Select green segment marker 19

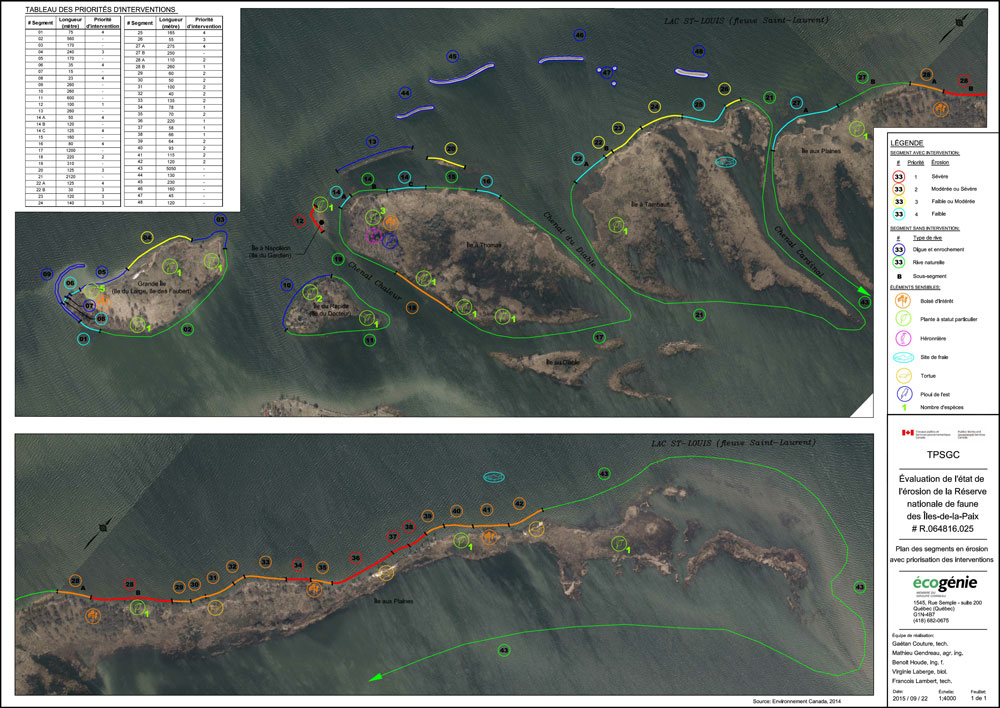click(338, 260)
